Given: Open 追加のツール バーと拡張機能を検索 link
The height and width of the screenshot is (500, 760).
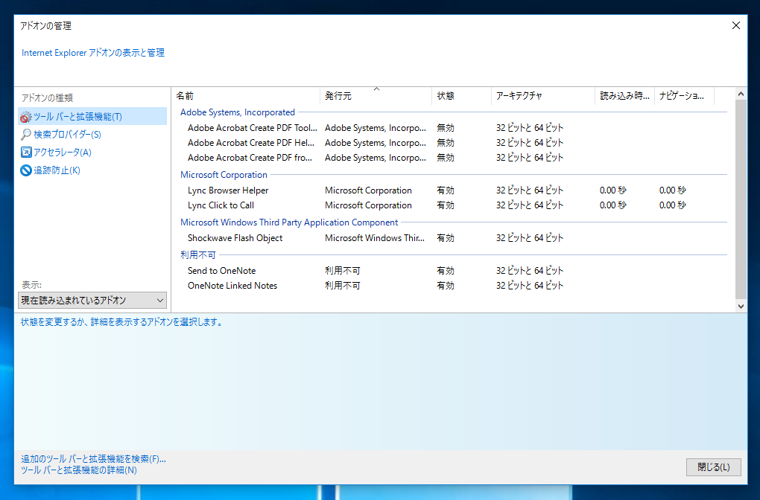Looking at the screenshot, I should point(93,459).
